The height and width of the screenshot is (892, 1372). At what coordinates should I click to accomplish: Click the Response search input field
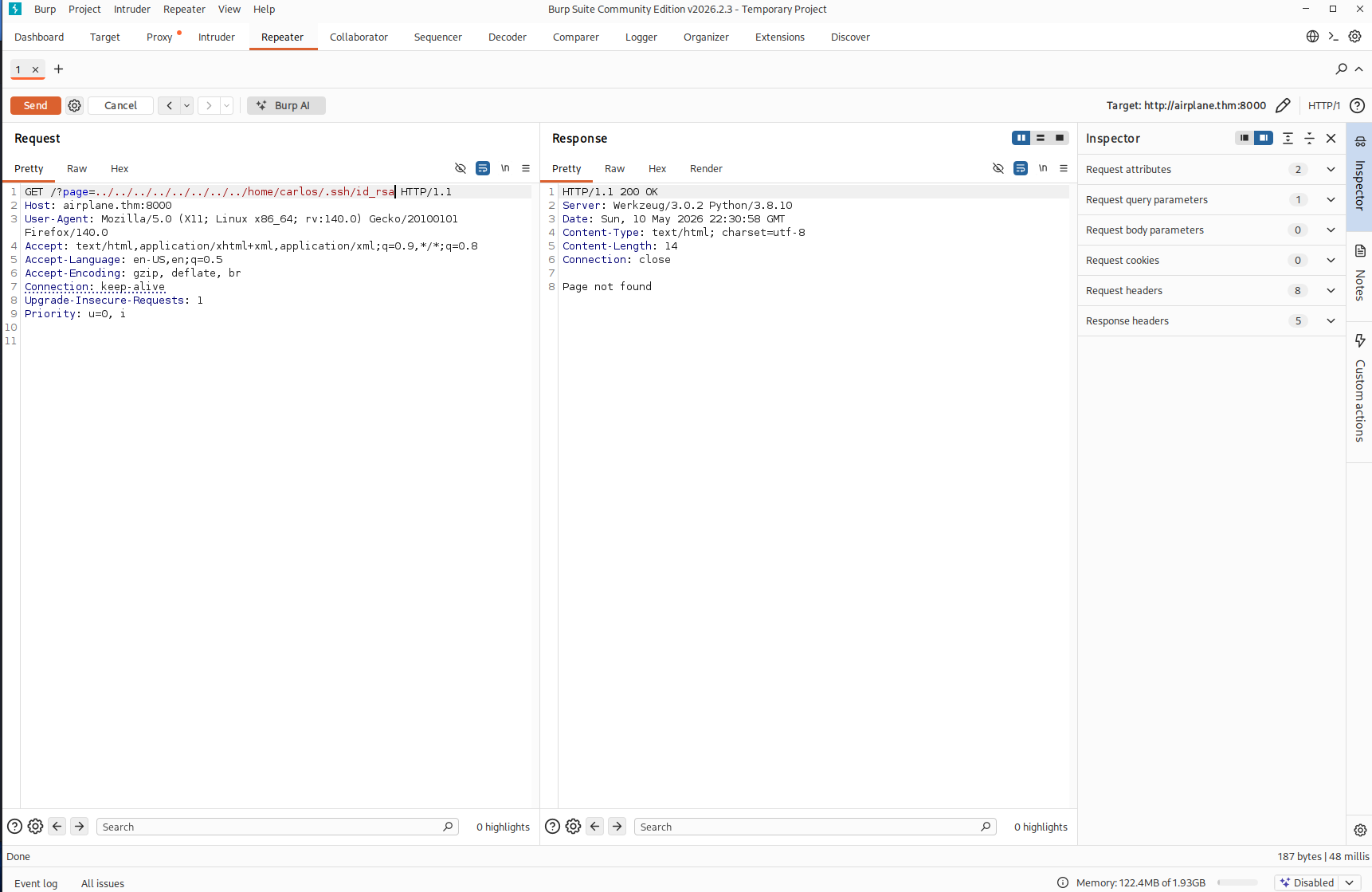pyautogui.click(x=815, y=827)
